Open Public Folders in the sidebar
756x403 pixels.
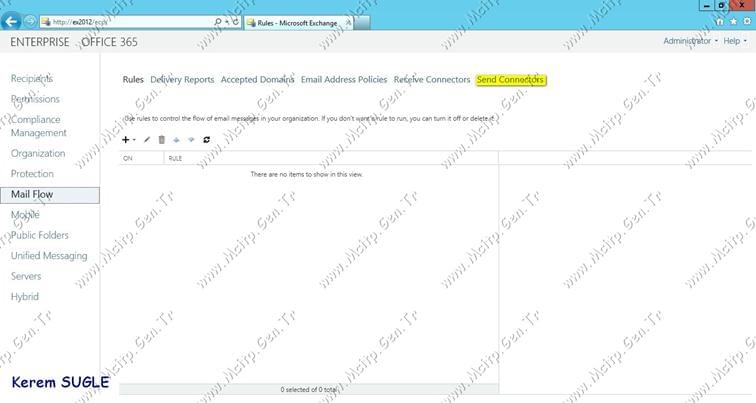pos(40,236)
